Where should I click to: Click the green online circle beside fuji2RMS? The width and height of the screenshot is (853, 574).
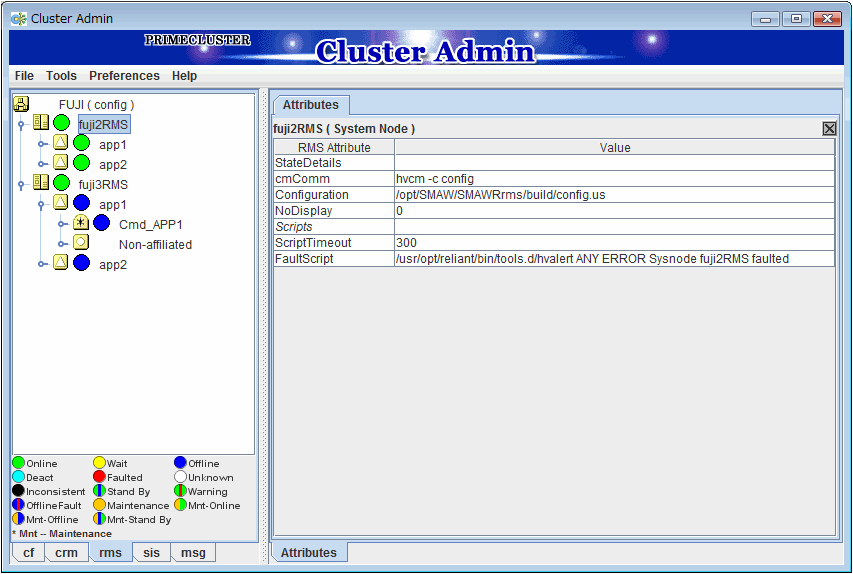(x=61, y=123)
